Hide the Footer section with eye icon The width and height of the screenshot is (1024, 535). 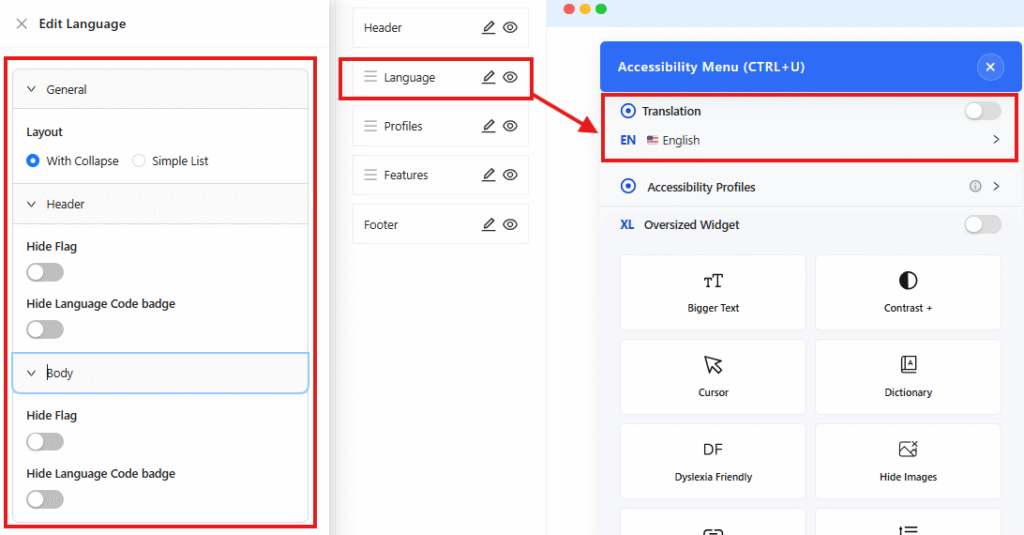tap(510, 225)
